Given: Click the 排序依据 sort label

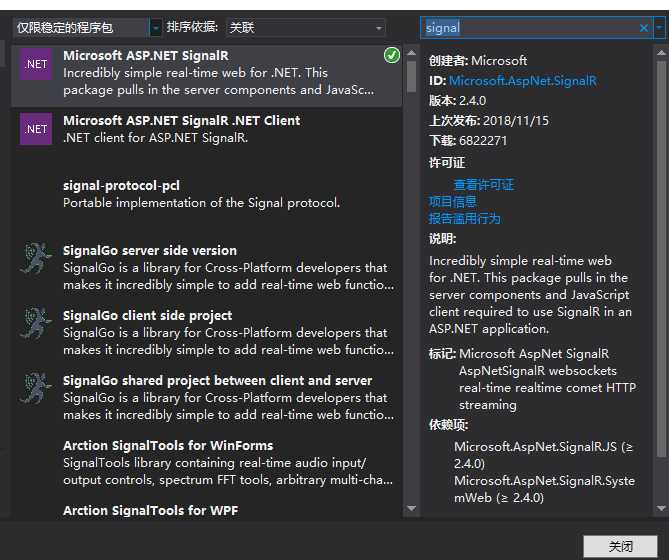Looking at the screenshot, I should coord(192,27).
